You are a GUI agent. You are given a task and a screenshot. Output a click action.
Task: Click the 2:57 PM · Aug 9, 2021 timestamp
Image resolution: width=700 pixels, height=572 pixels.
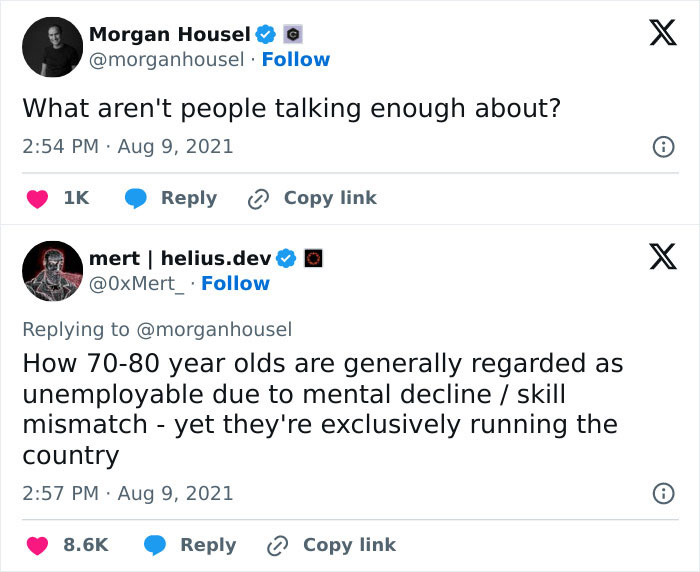(x=127, y=493)
